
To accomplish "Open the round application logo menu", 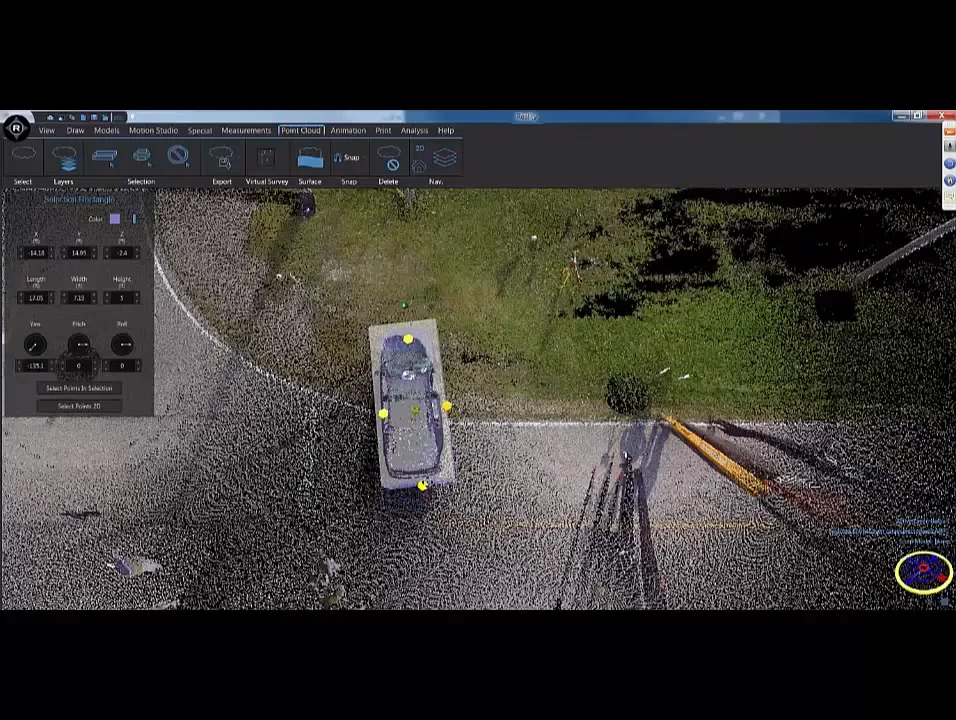I will (x=16, y=128).
